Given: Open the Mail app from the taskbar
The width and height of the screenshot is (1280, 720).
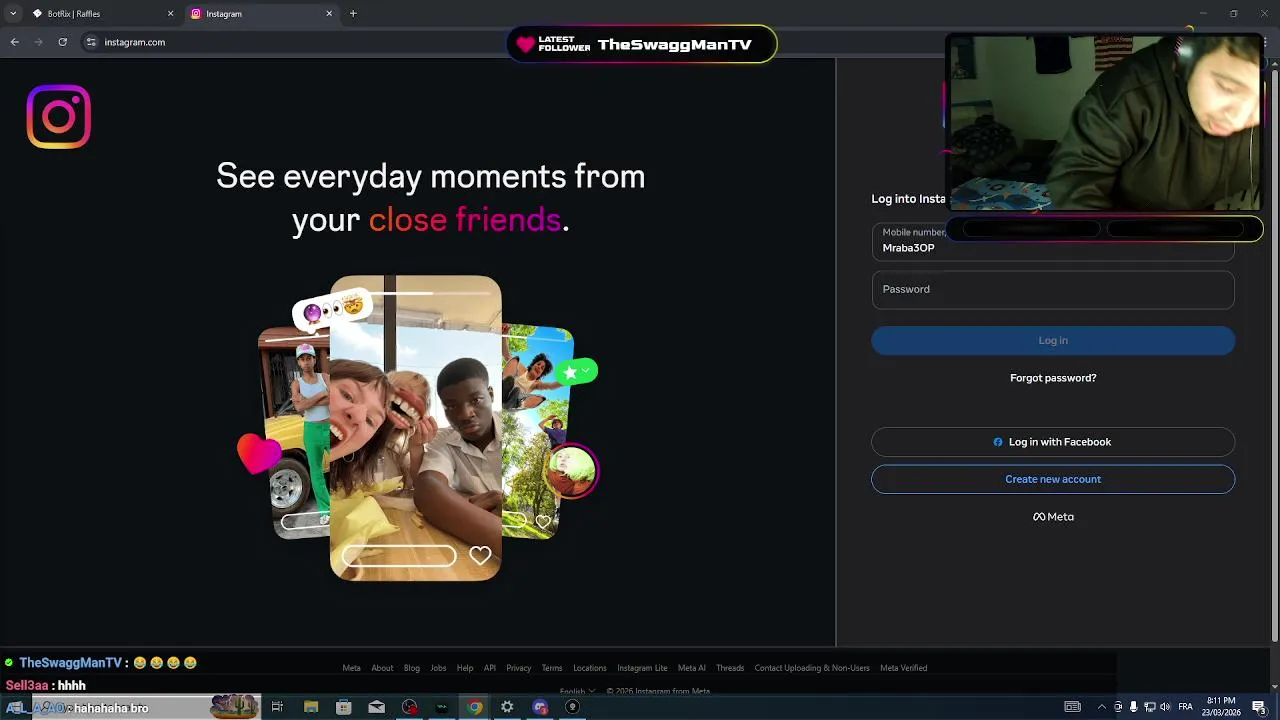Looking at the screenshot, I should (376, 707).
